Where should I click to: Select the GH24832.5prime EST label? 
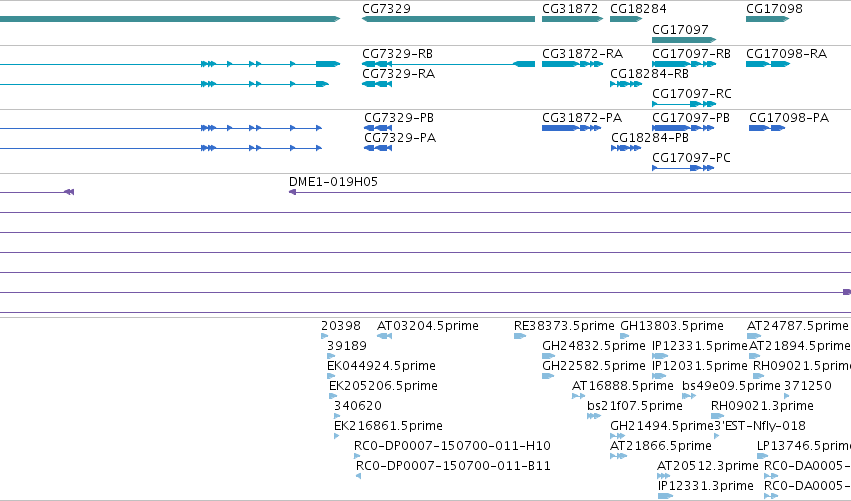click(x=594, y=346)
